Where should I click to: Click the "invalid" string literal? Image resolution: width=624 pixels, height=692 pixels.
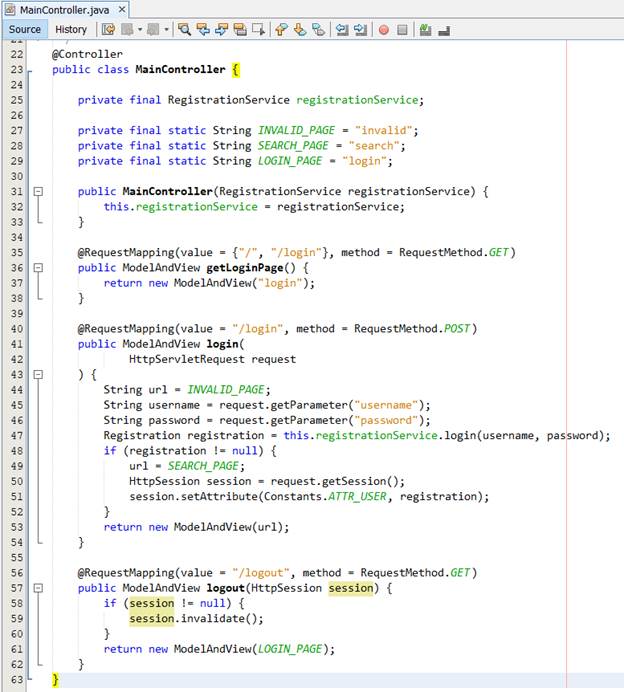click(x=383, y=130)
